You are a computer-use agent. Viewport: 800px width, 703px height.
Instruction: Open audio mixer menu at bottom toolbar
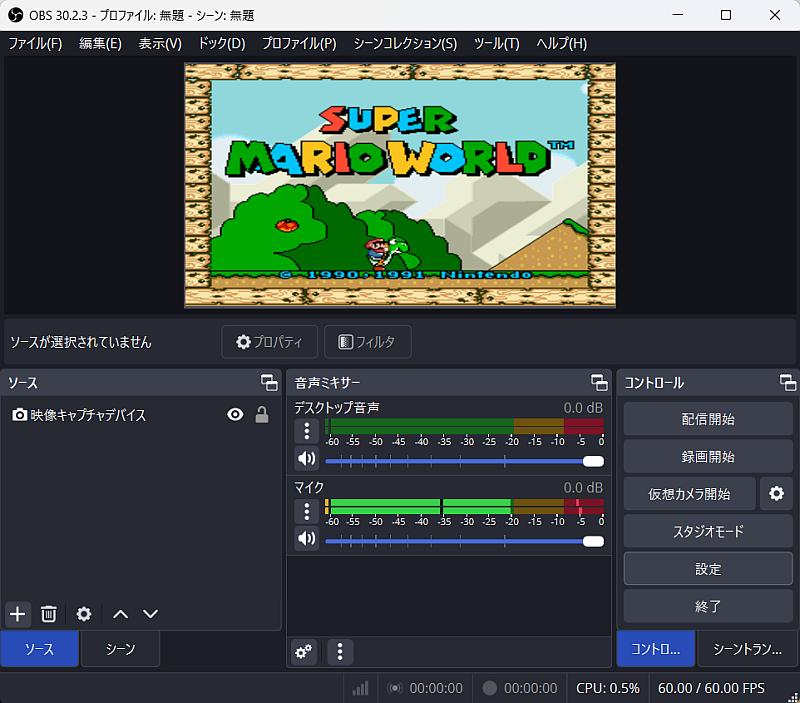(x=340, y=651)
